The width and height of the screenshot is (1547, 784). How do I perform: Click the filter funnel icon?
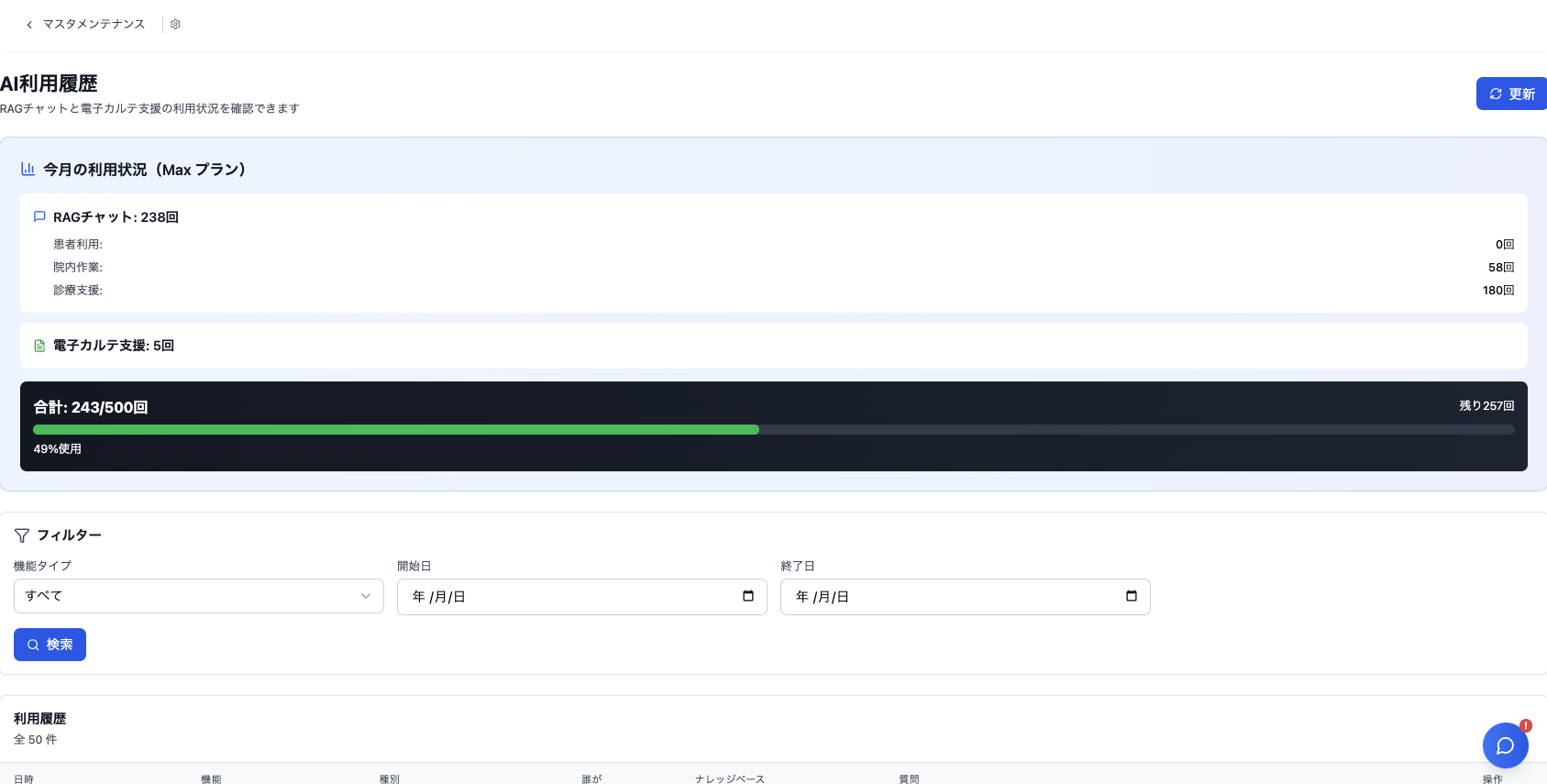[x=22, y=536]
